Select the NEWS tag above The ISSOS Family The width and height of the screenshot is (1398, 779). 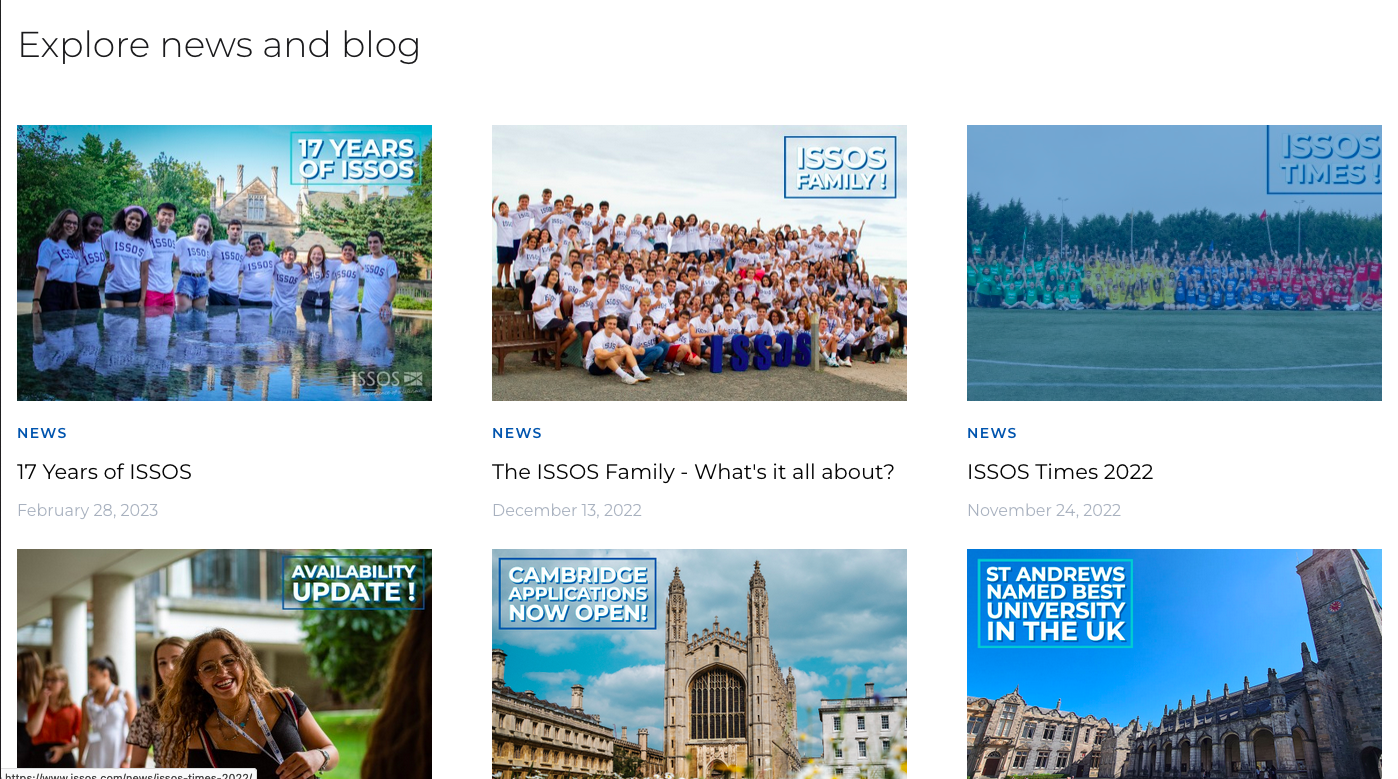coord(517,433)
